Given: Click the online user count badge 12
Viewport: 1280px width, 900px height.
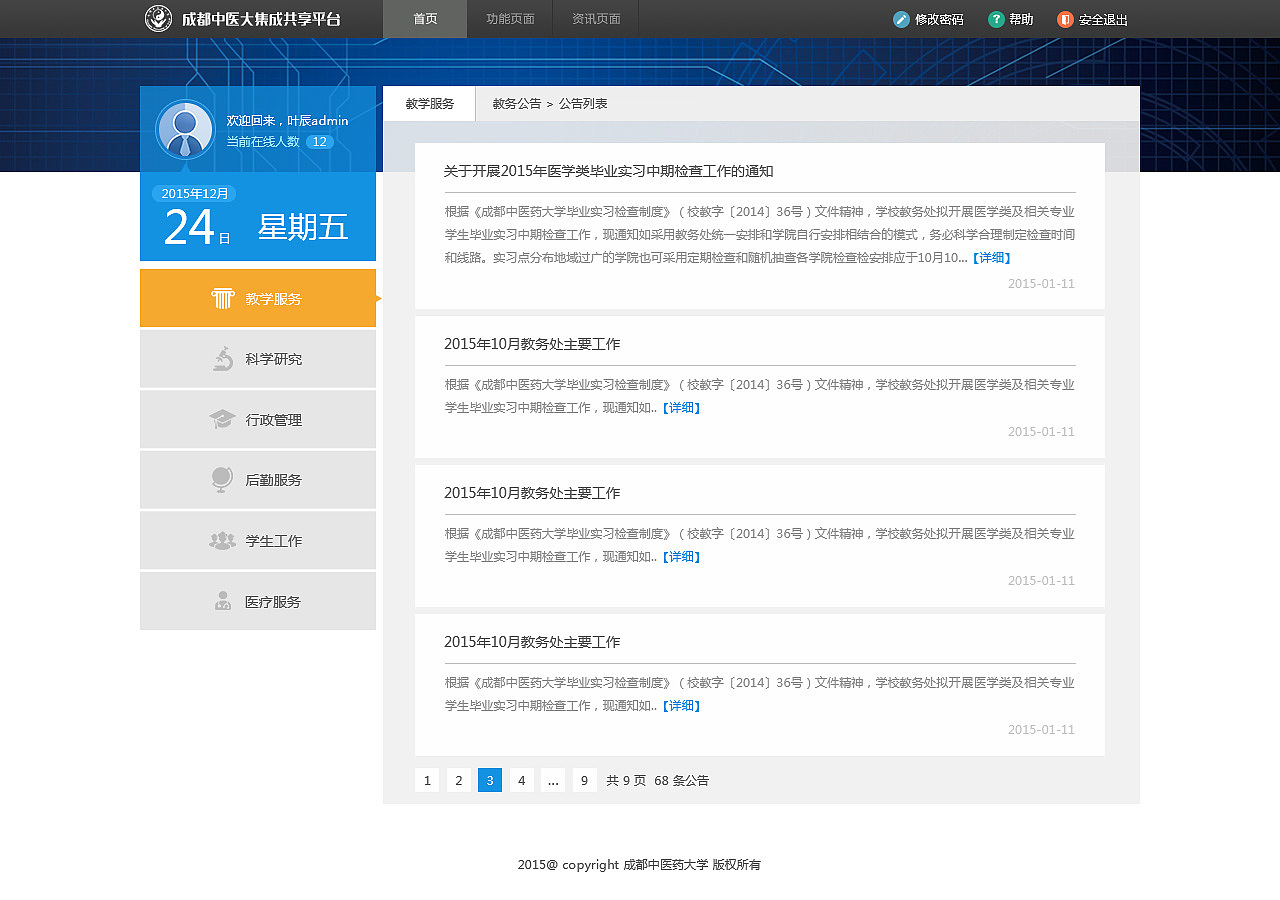Looking at the screenshot, I should (319, 142).
